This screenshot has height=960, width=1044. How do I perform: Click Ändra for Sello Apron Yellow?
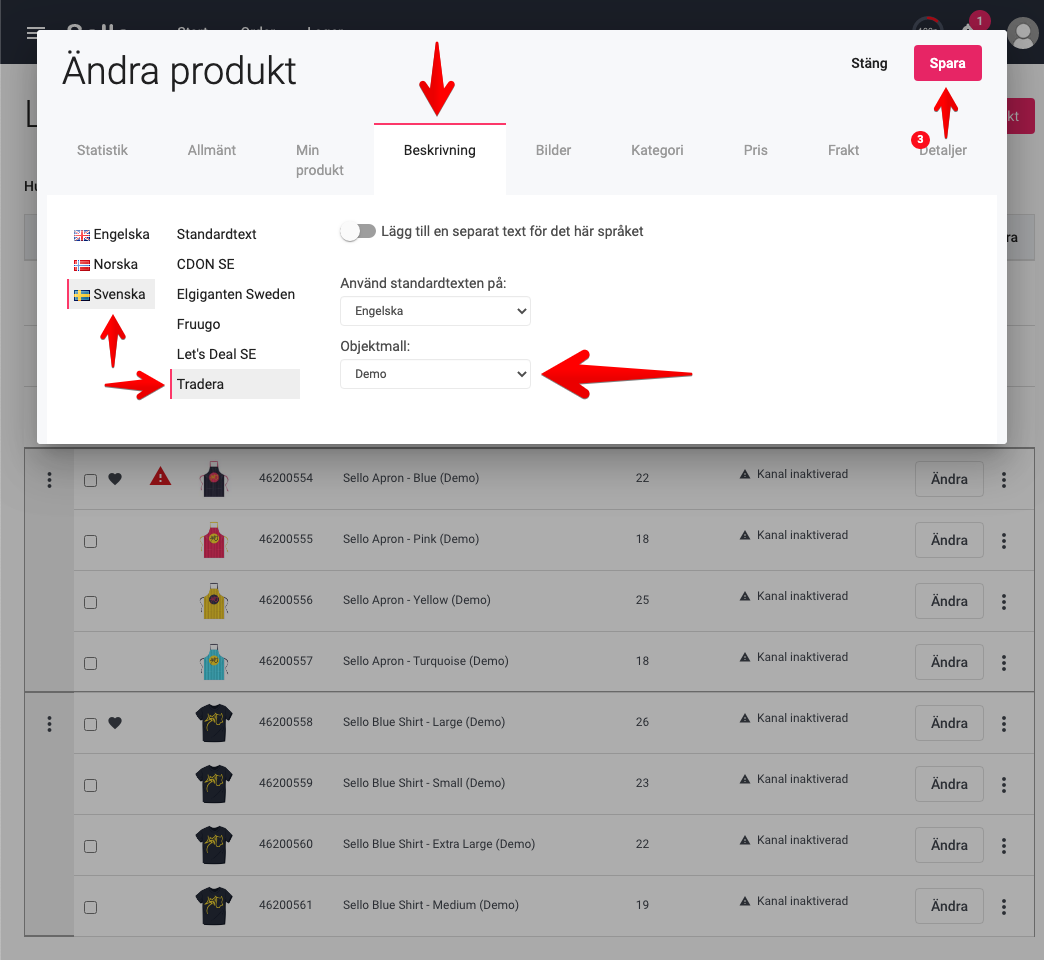point(949,601)
